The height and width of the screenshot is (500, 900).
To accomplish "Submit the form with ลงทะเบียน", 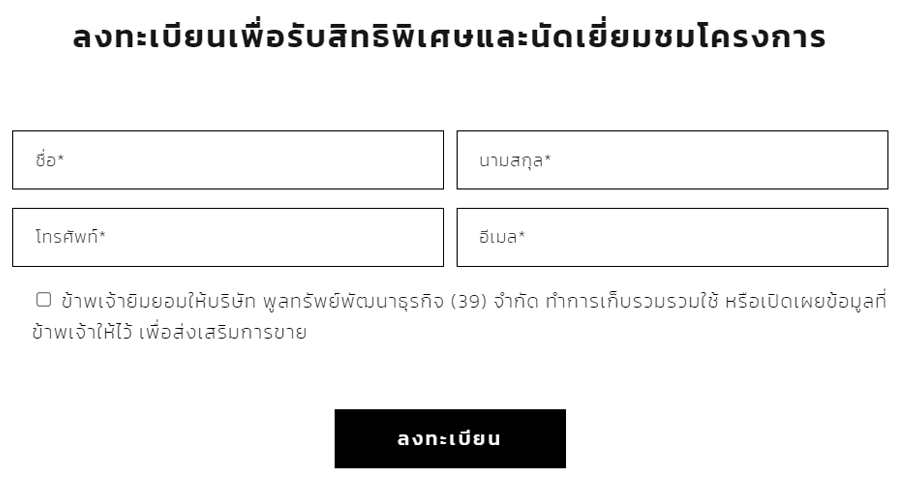I will pos(450,438).
